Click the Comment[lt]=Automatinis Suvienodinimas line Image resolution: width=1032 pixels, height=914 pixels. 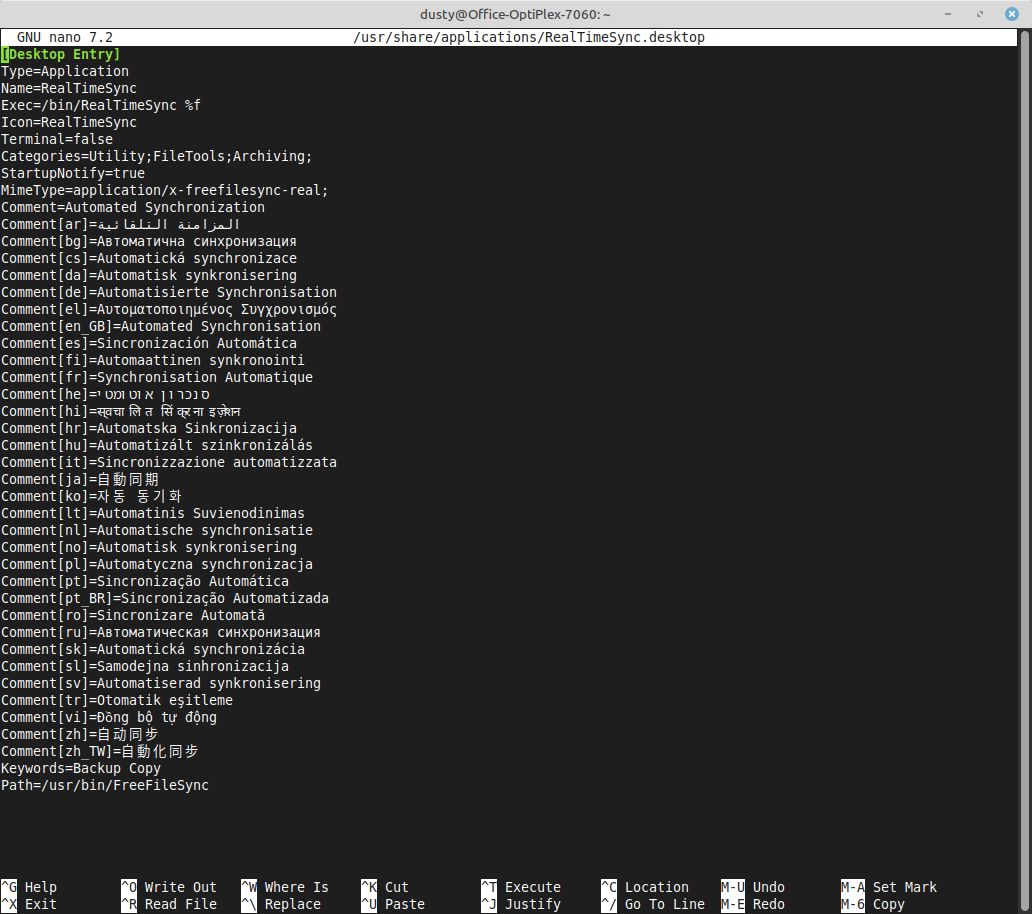pos(153,513)
